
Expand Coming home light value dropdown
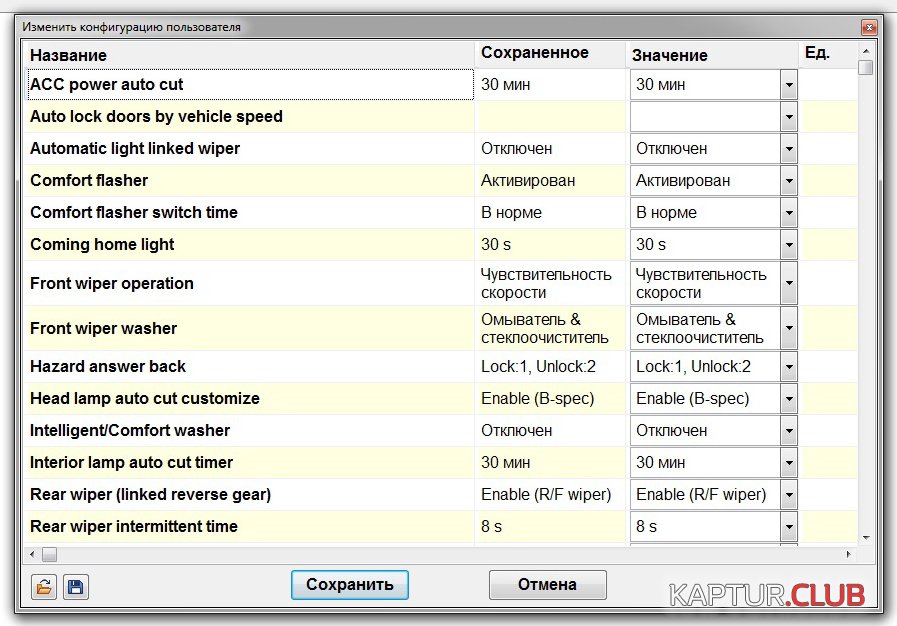pos(789,245)
